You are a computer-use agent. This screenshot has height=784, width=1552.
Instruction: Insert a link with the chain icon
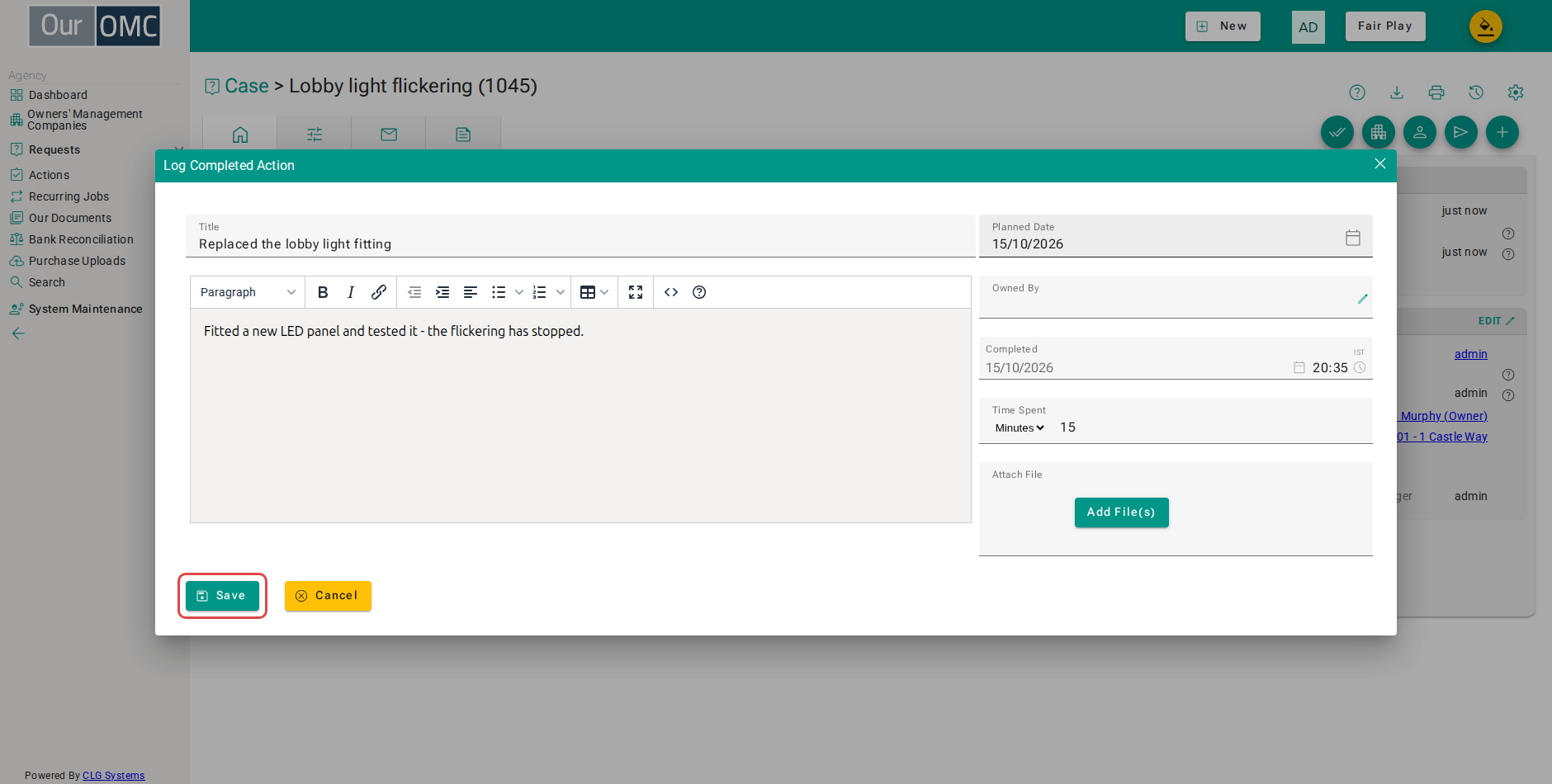click(x=379, y=292)
